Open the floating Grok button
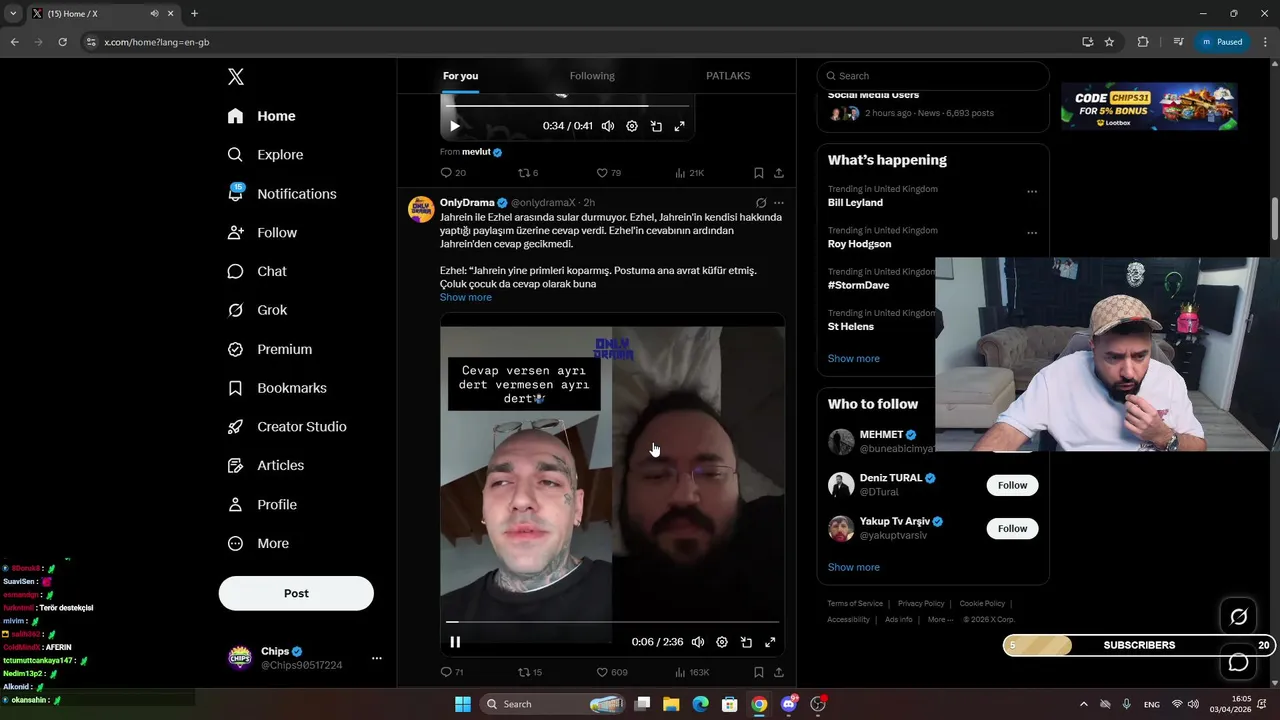Image resolution: width=1280 pixels, height=720 pixels. (x=1238, y=617)
